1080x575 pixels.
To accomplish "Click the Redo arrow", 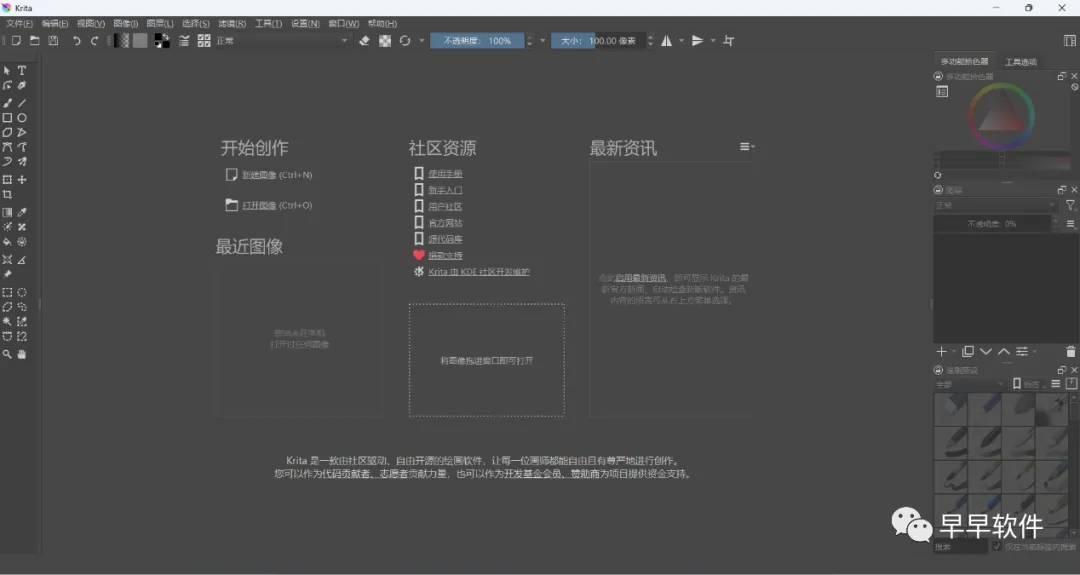I will pos(95,41).
